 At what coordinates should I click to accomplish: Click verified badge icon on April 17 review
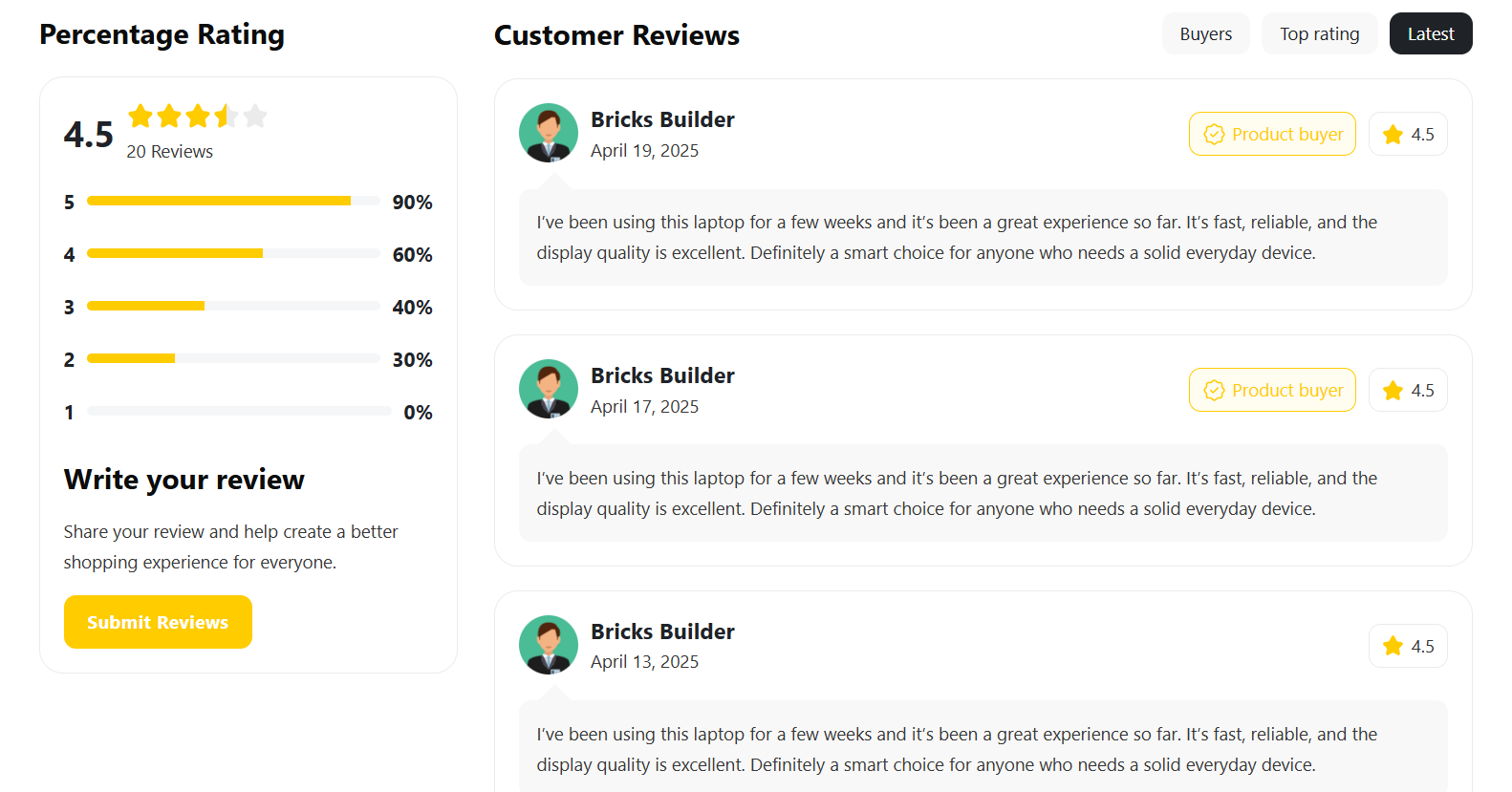point(1214,390)
